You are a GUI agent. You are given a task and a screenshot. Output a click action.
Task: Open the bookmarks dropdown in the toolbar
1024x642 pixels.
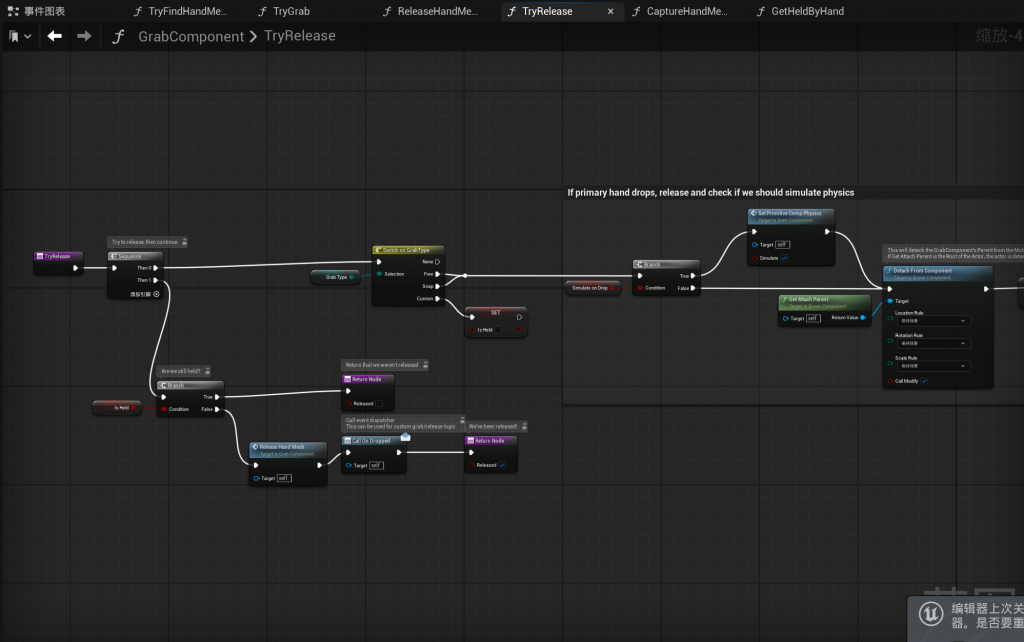tap(20, 36)
